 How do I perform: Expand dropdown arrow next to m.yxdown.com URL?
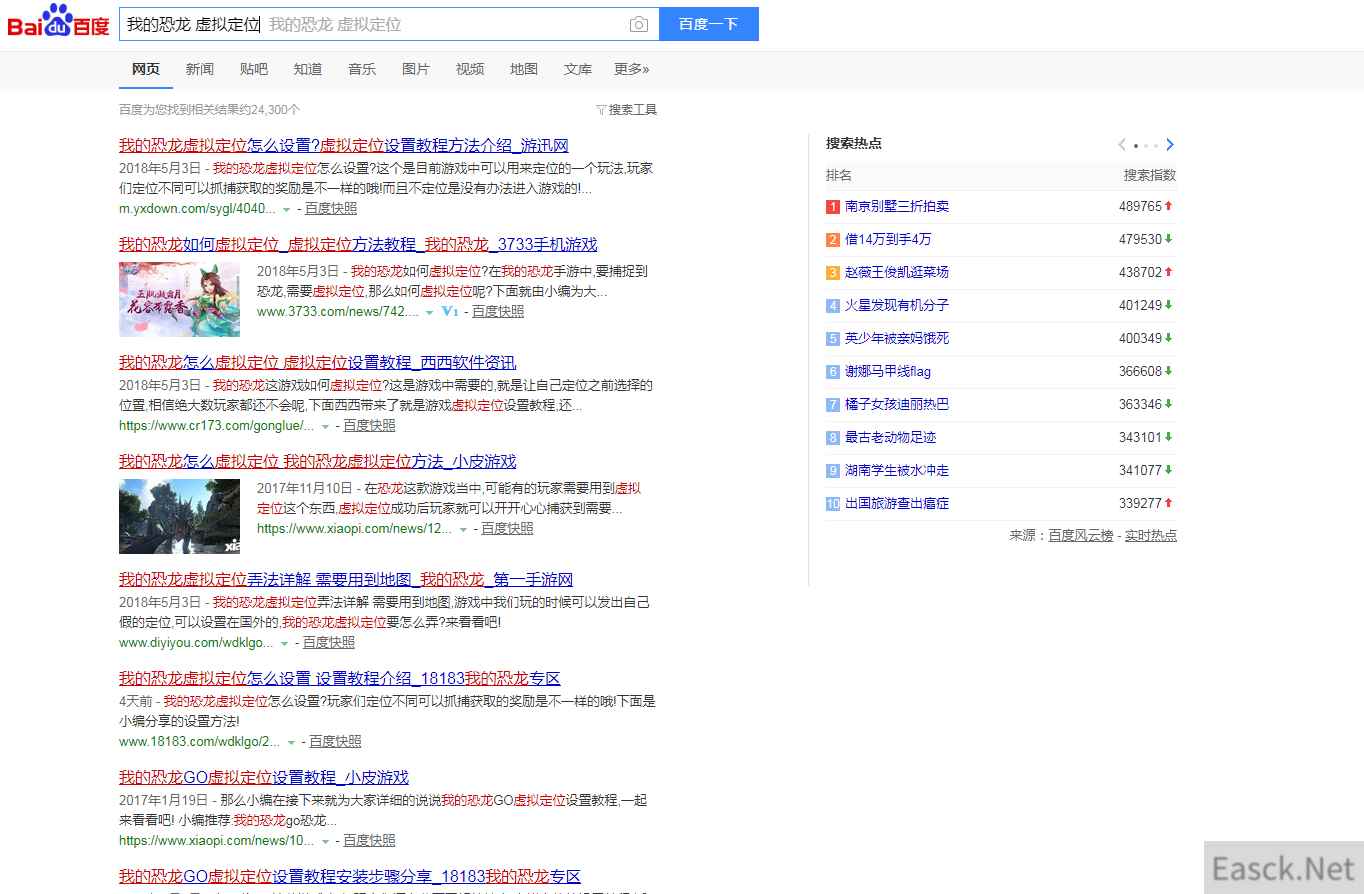[x=286, y=209]
